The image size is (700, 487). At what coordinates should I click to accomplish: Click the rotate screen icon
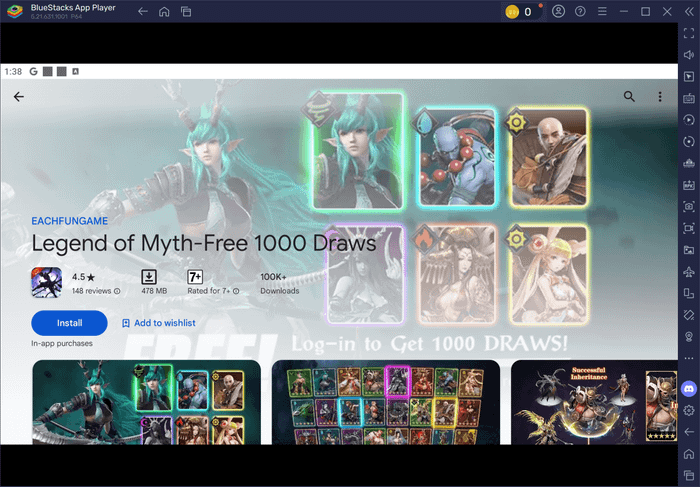pos(689,293)
